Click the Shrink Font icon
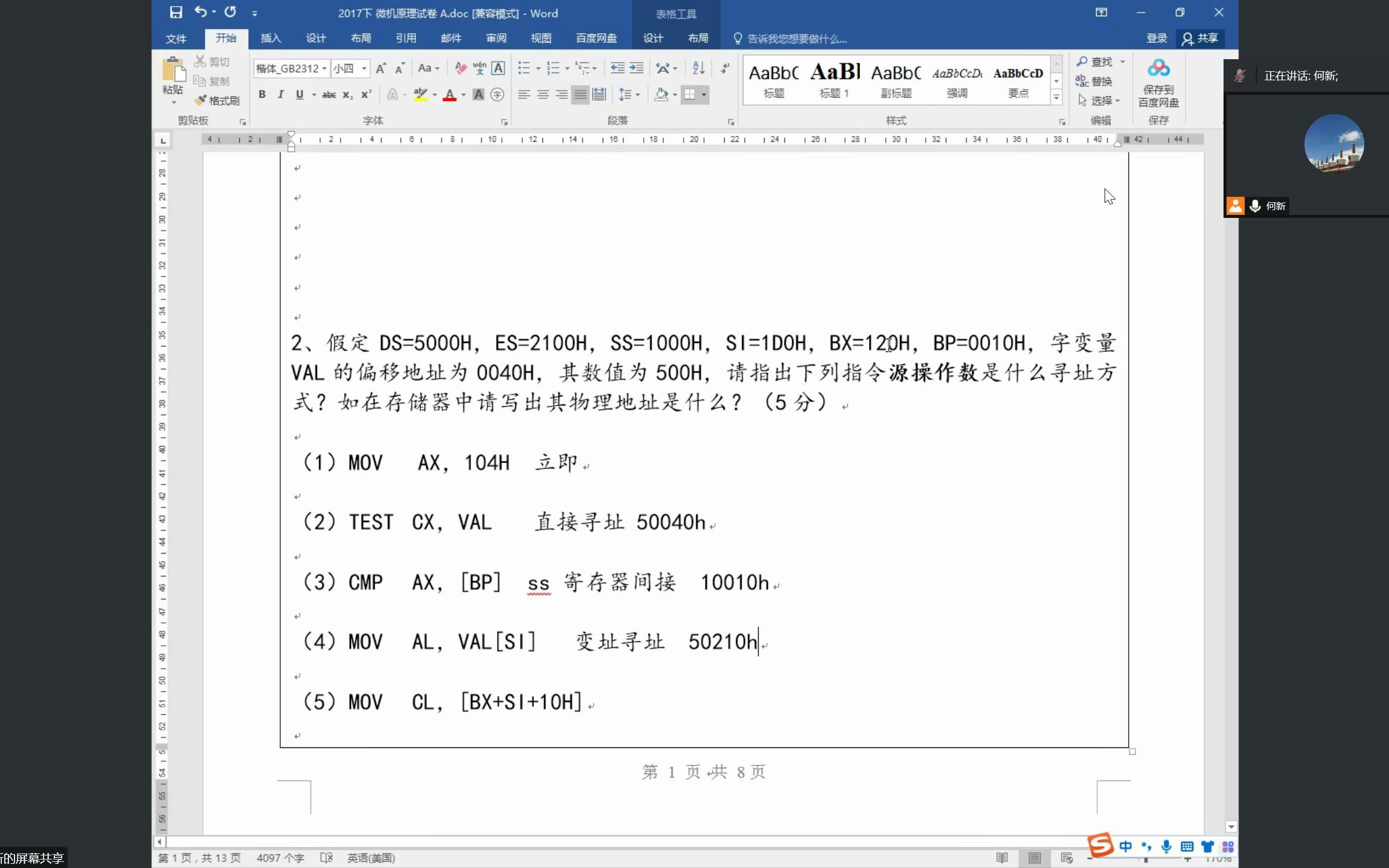Image resolution: width=1389 pixels, height=868 pixels. 399,68
